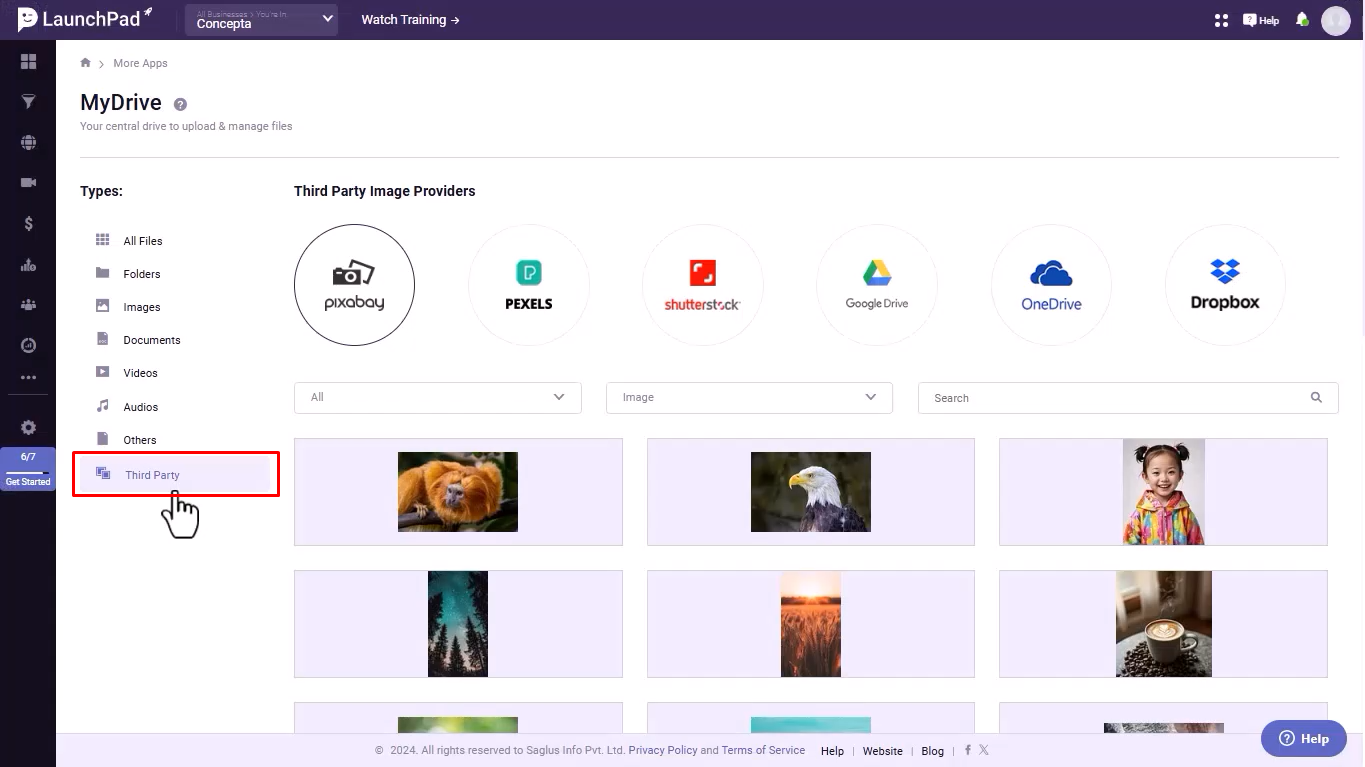Open the bar chart icon in sidebar
1365x767 pixels.
click(28, 265)
